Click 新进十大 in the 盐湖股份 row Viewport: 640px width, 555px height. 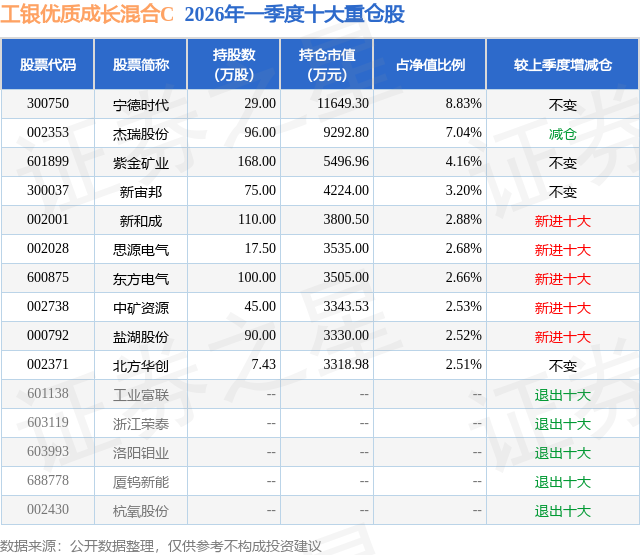(x=563, y=337)
